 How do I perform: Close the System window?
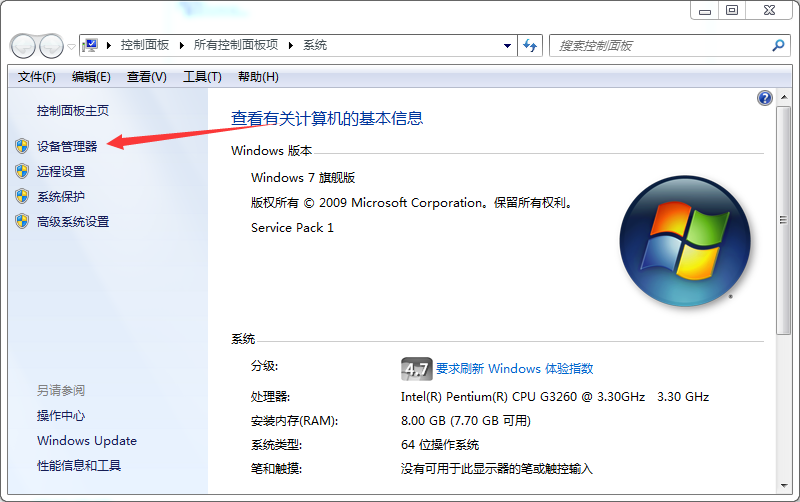pos(769,10)
